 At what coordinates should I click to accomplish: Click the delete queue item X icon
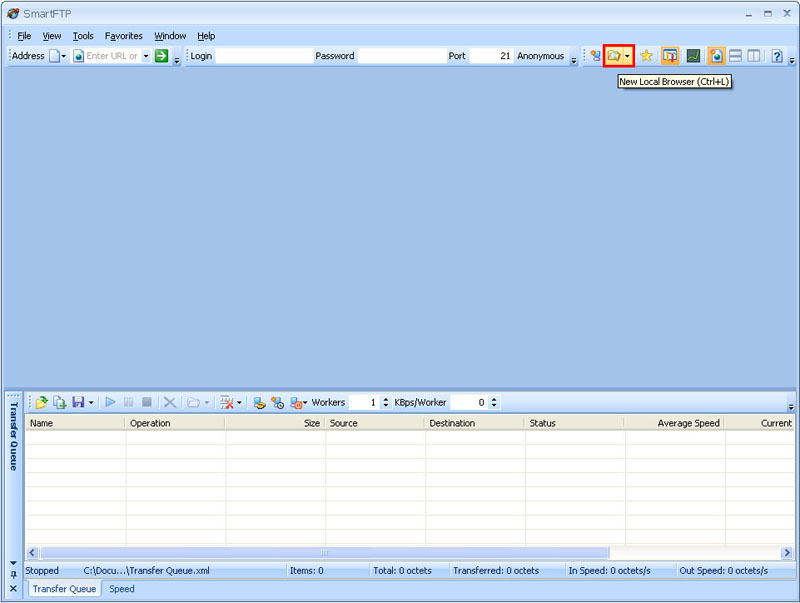pyautogui.click(x=170, y=403)
